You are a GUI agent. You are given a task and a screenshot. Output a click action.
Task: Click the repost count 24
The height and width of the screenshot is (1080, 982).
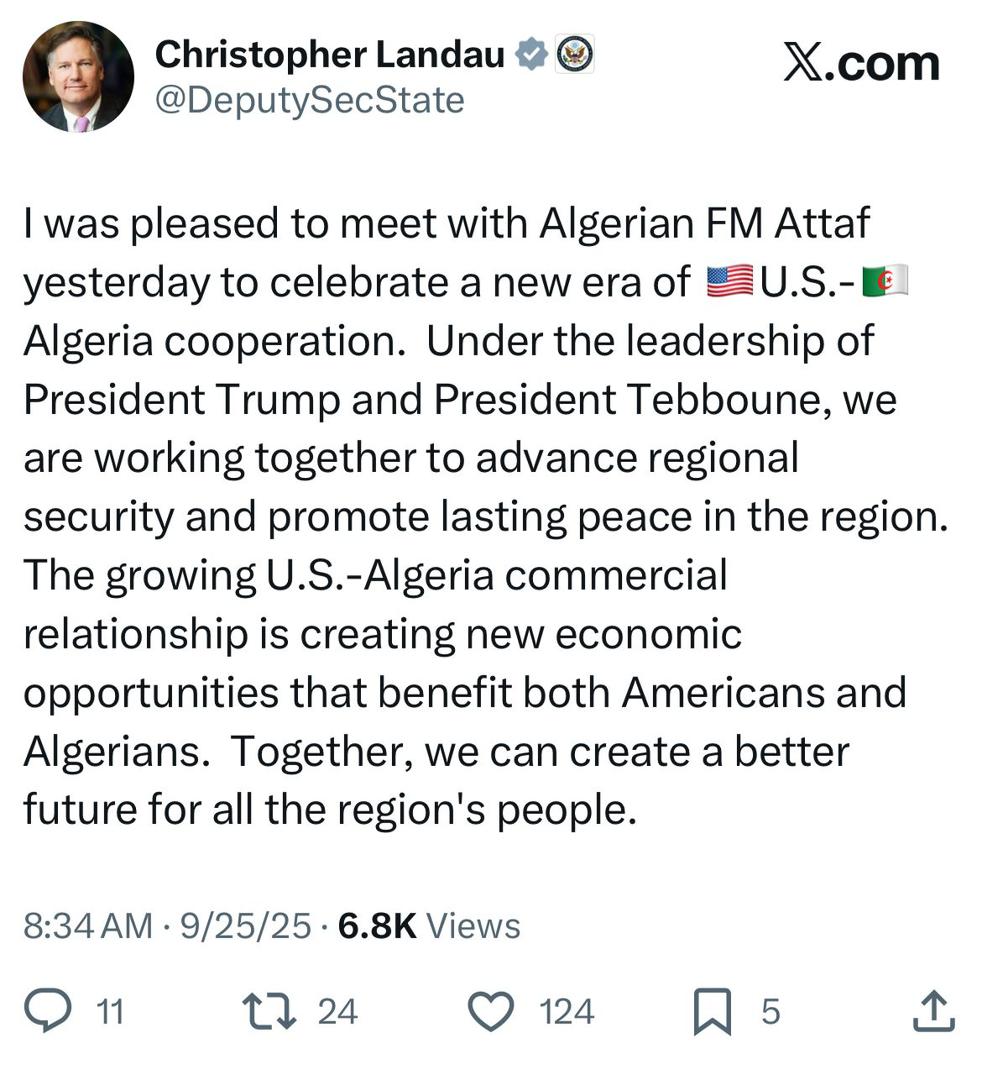[x=337, y=1012]
